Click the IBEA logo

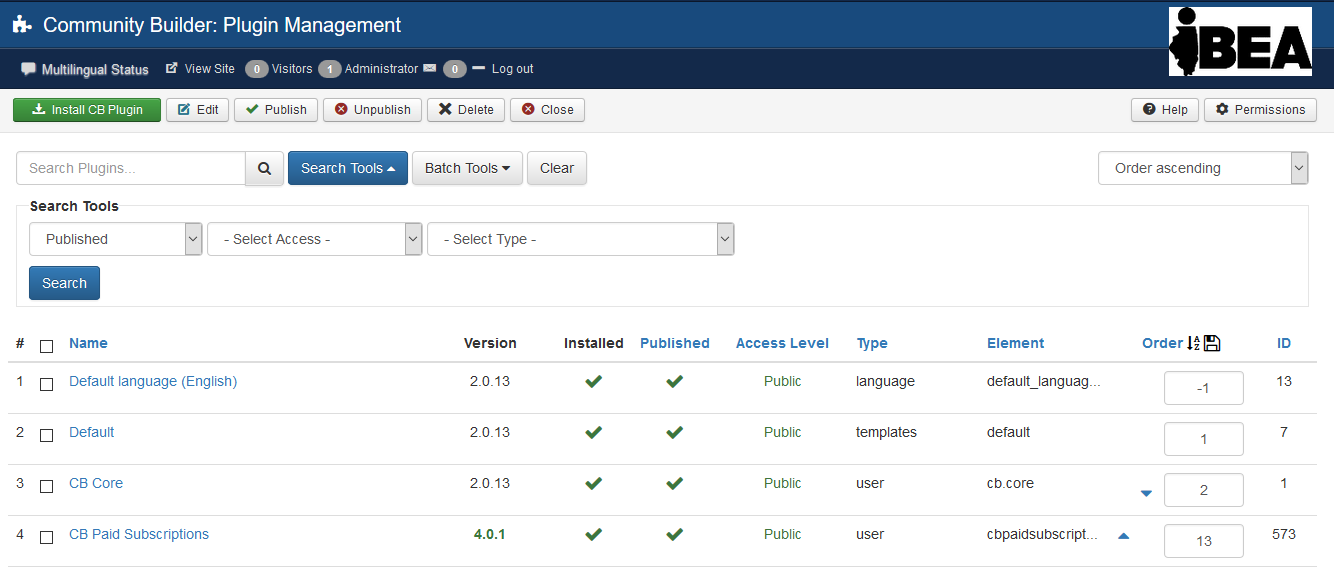click(1240, 41)
